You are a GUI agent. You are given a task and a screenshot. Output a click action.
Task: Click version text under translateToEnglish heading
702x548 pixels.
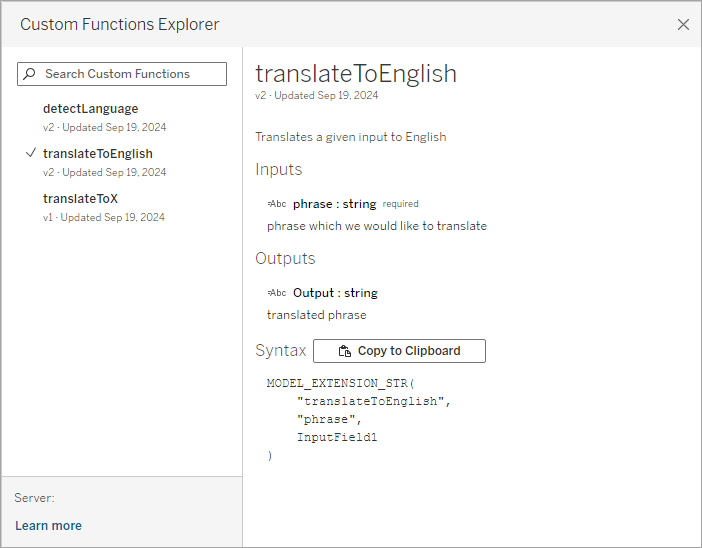click(317, 95)
